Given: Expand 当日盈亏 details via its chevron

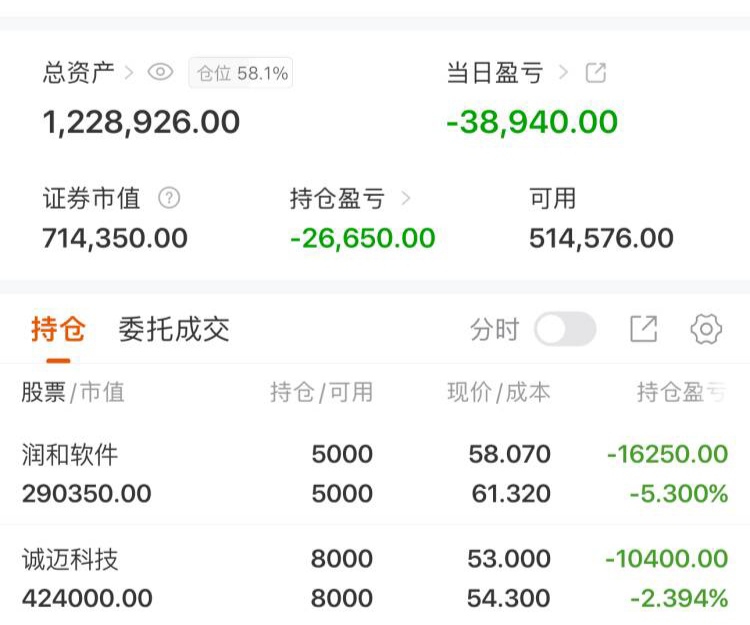Looking at the screenshot, I should (x=564, y=72).
